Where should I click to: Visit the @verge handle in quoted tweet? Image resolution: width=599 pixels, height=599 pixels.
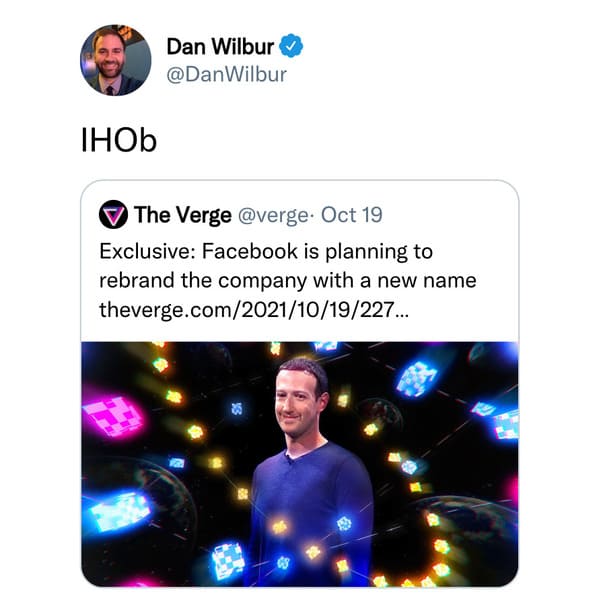point(274,215)
